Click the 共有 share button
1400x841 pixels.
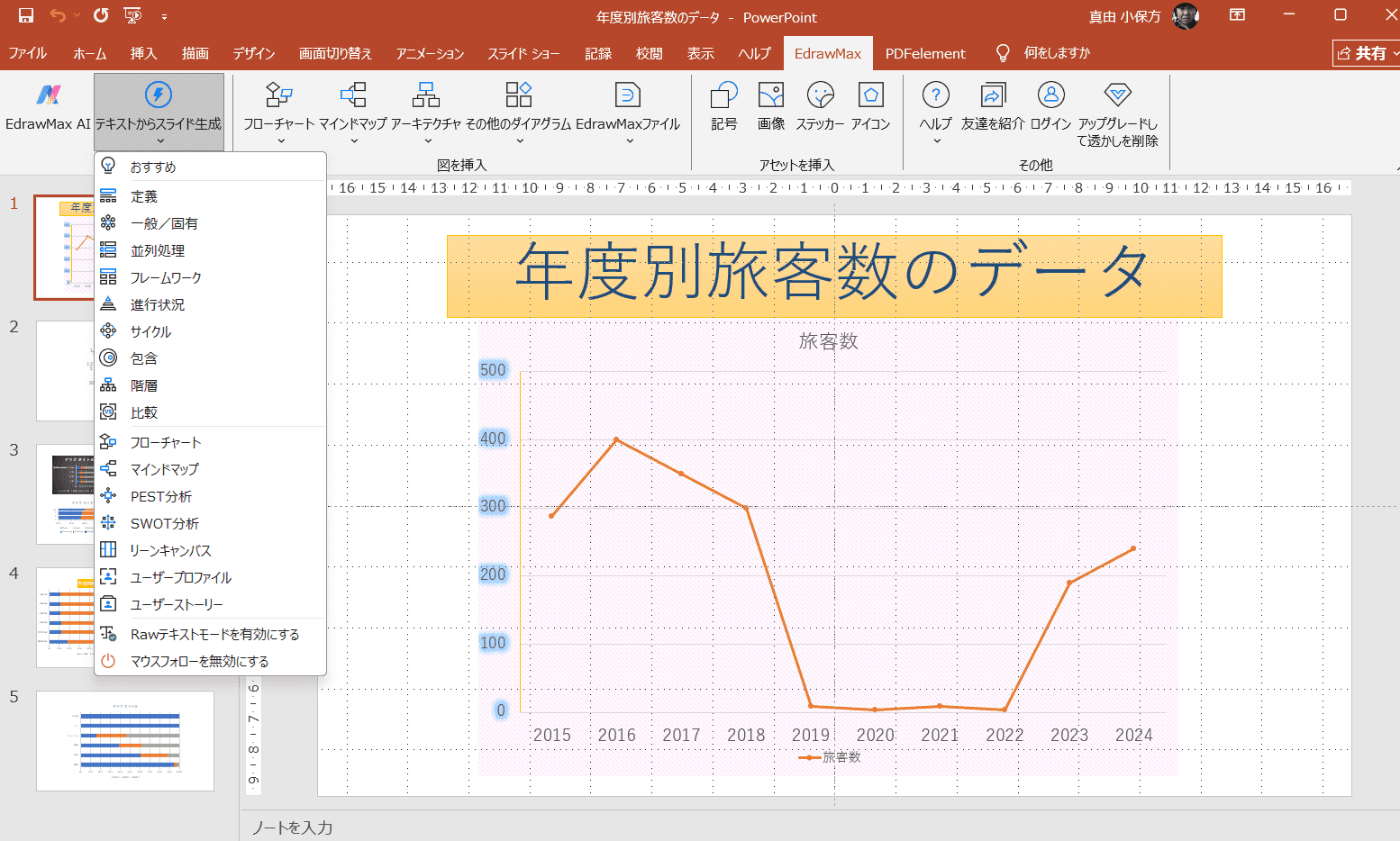tap(1366, 54)
